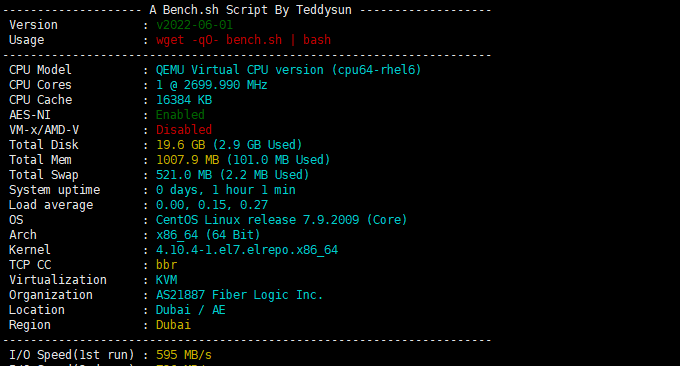Image resolution: width=680 pixels, height=366 pixels.
Task: Click the wget bench.sh usage command
Action: pyautogui.click(x=243, y=40)
